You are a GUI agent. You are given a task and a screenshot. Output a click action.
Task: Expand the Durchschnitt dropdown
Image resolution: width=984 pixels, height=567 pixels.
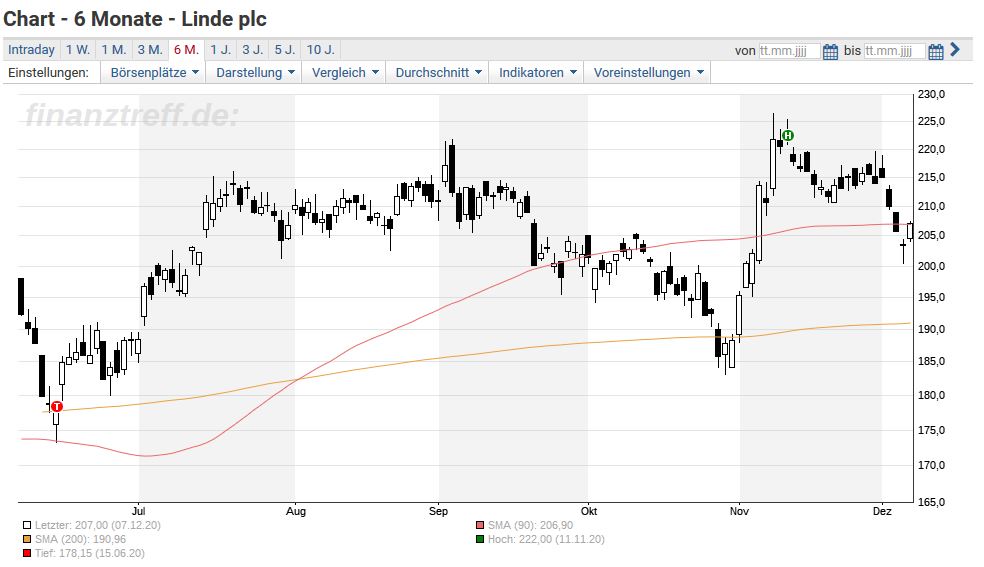point(438,73)
